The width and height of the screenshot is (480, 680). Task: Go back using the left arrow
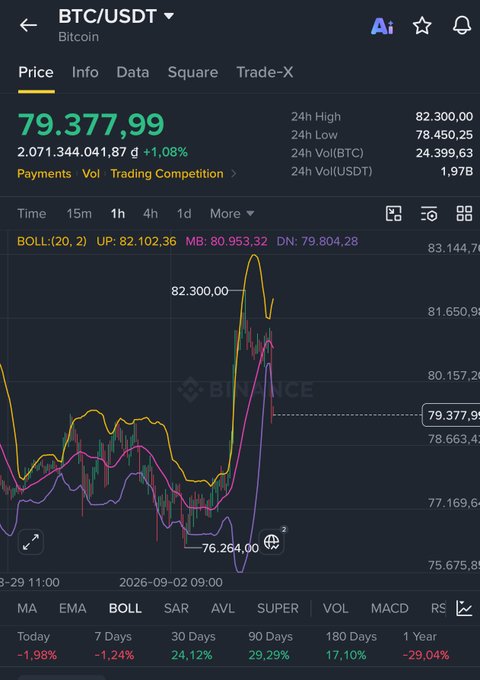click(x=28, y=25)
